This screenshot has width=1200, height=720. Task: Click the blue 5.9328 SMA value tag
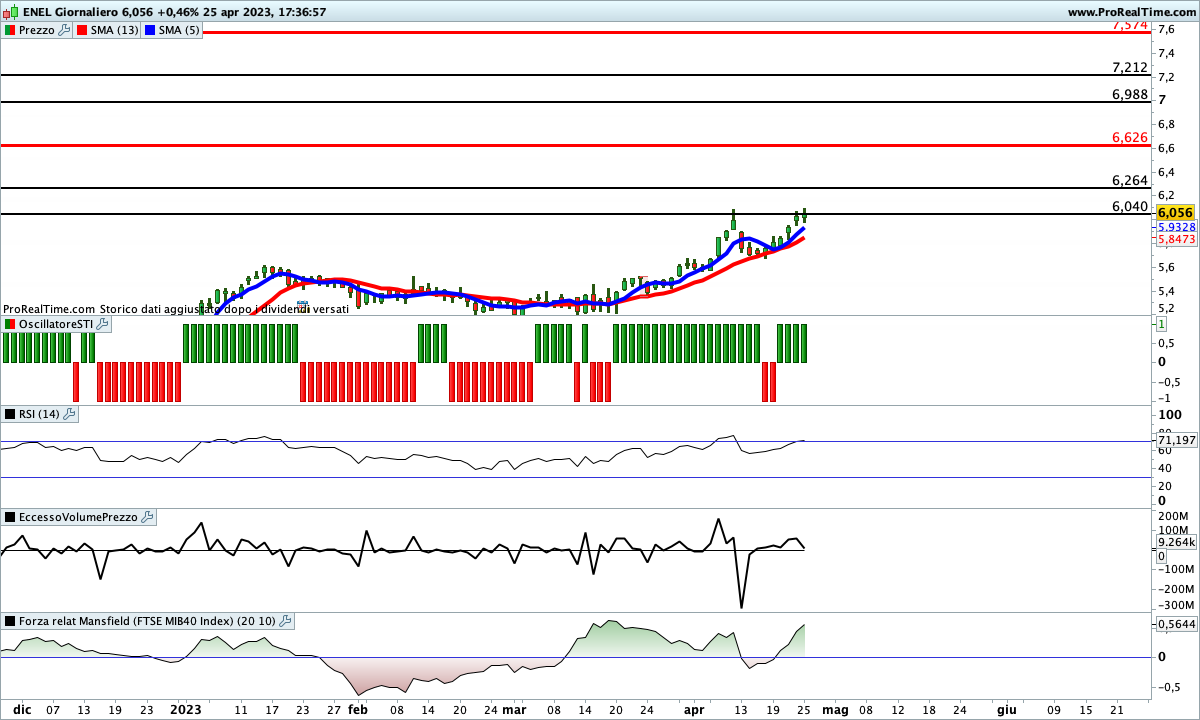(1175, 227)
